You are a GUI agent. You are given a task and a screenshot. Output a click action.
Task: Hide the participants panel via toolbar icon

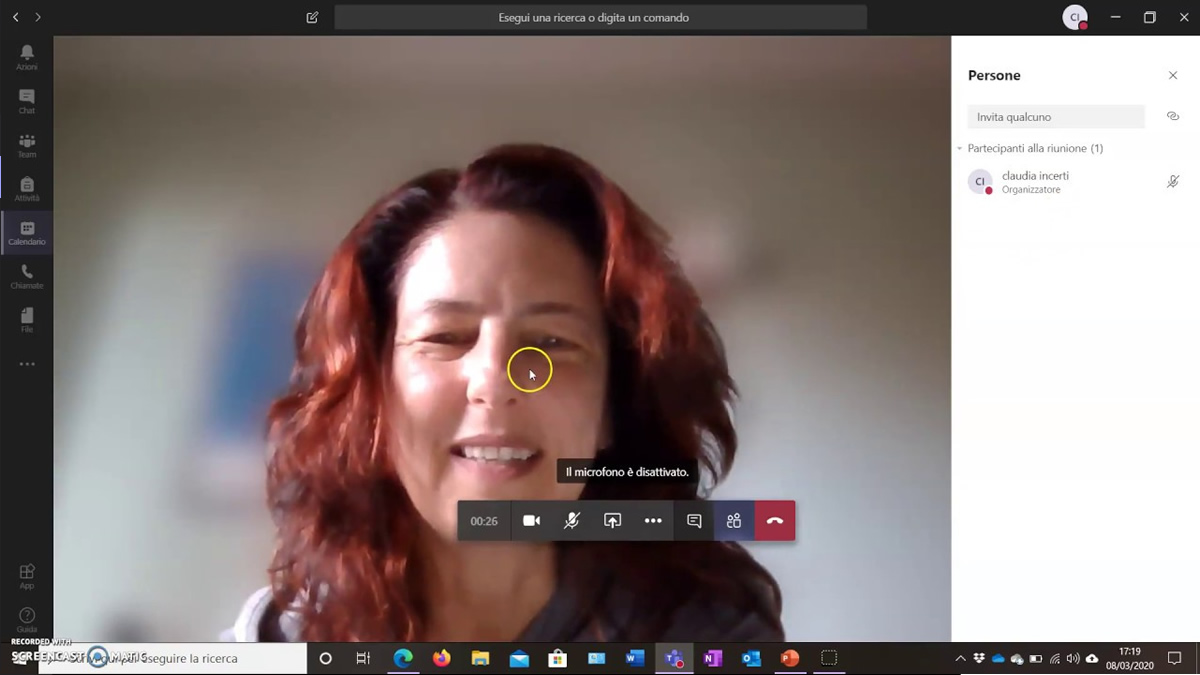[734, 521]
